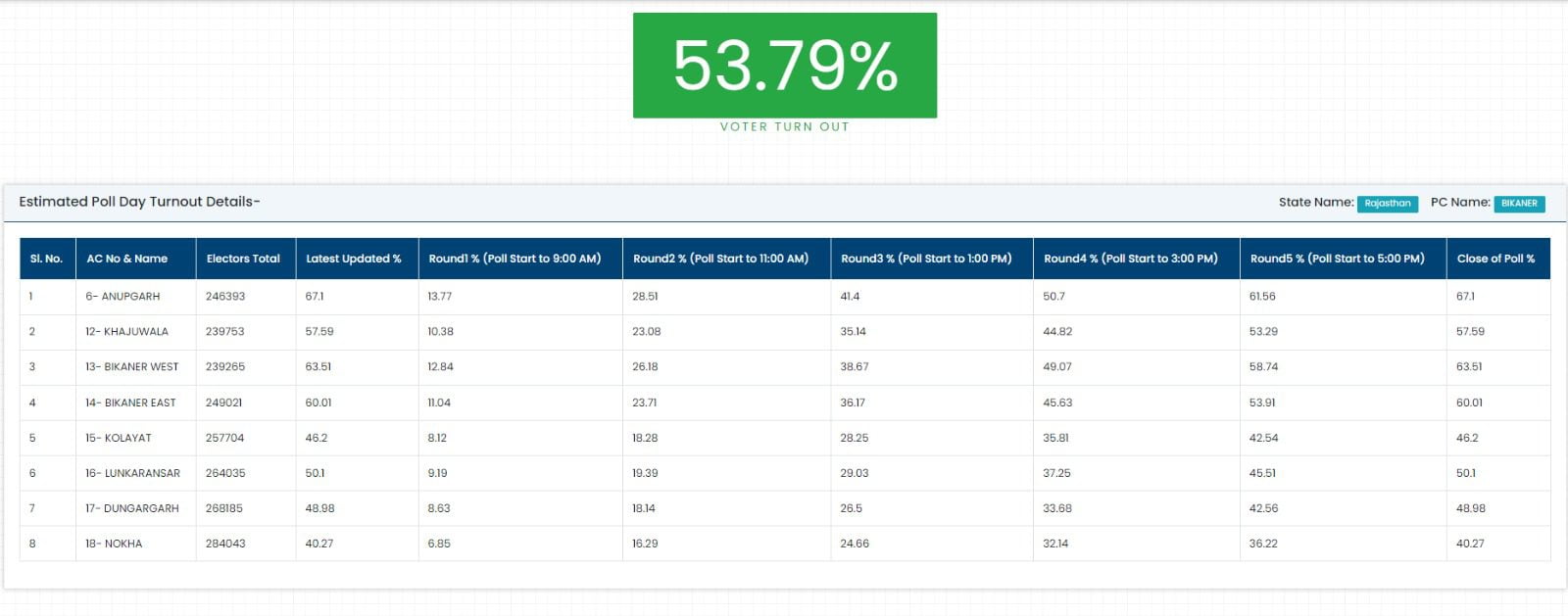
Task: Select the Round1 % column header
Action: point(514,259)
